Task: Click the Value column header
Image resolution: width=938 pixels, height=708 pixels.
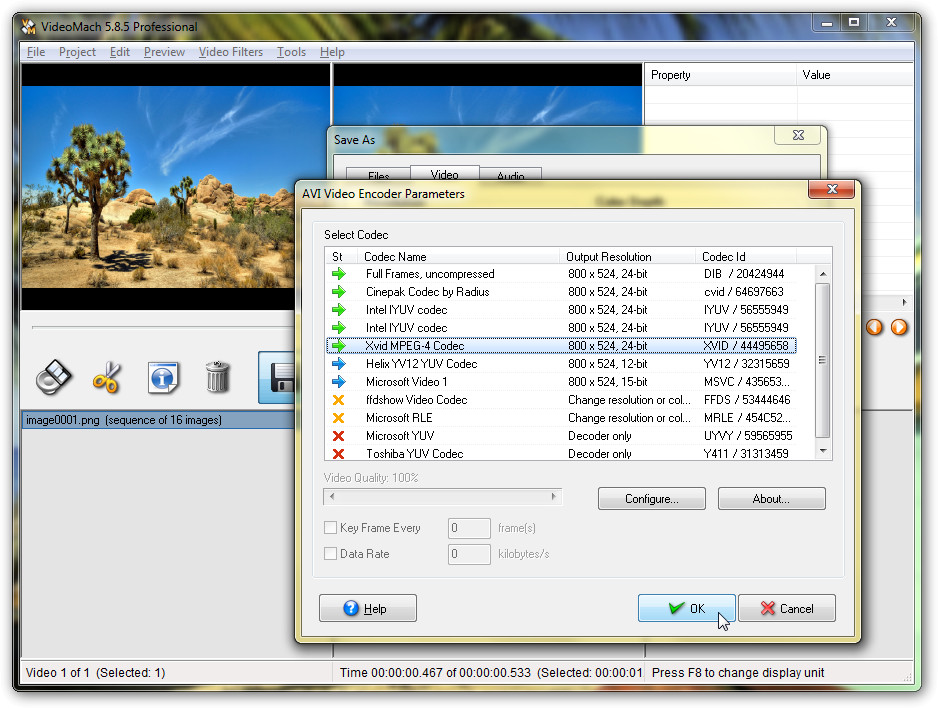Action: 854,75
